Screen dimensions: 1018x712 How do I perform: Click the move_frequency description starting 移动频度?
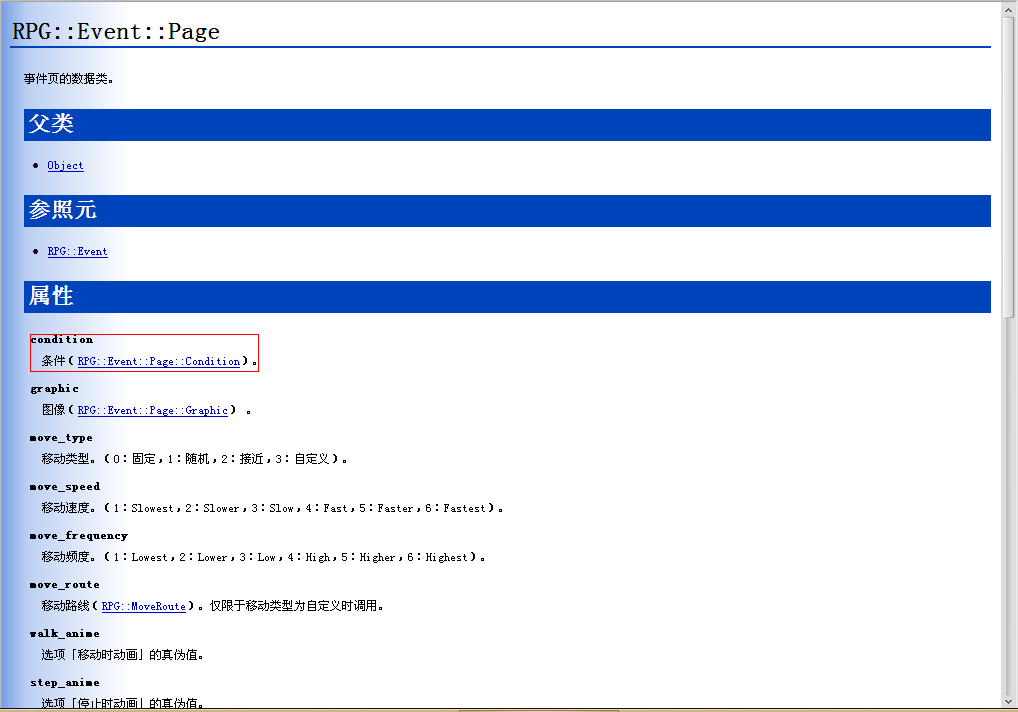[x=263, y=557]
